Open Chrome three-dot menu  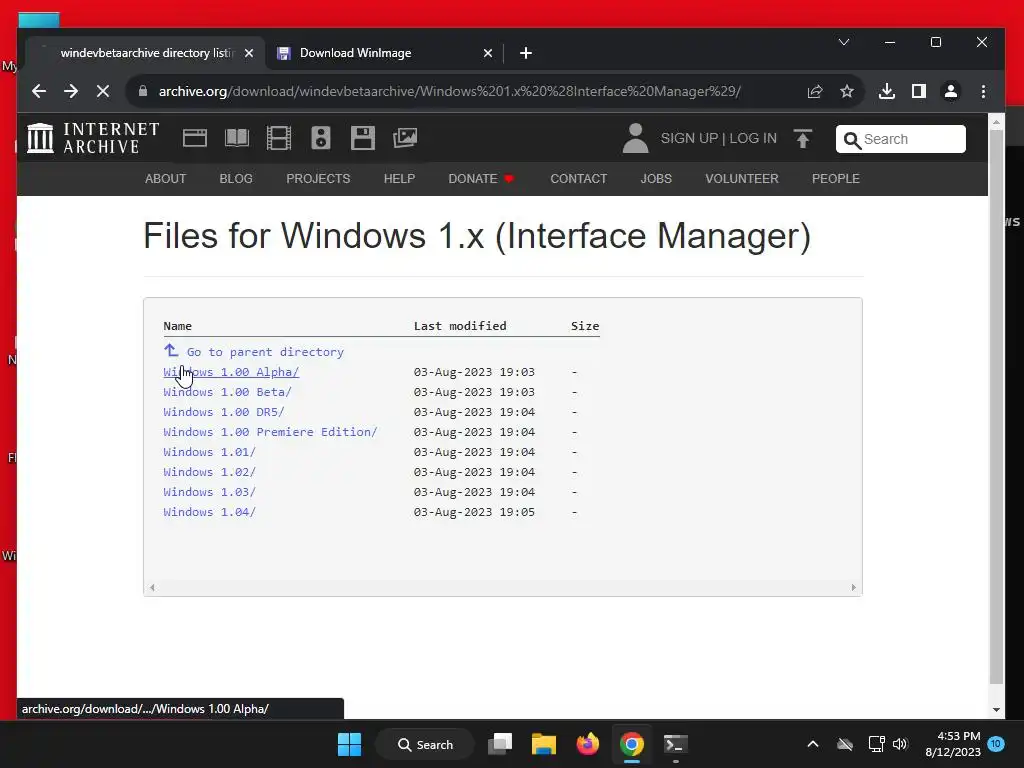coord(984,91)
